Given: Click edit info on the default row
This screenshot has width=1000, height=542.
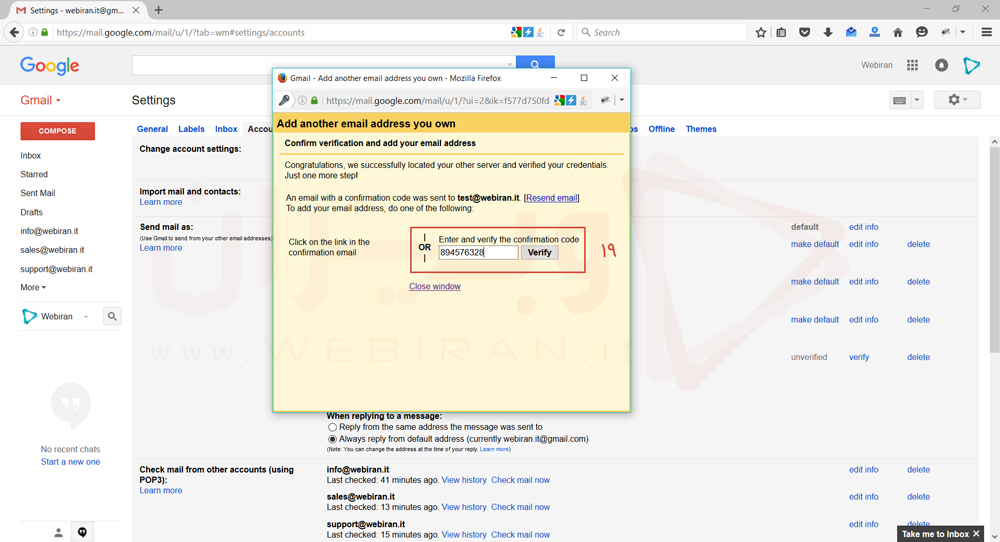Looking at the screenshot, I should (x=864, y=227).
